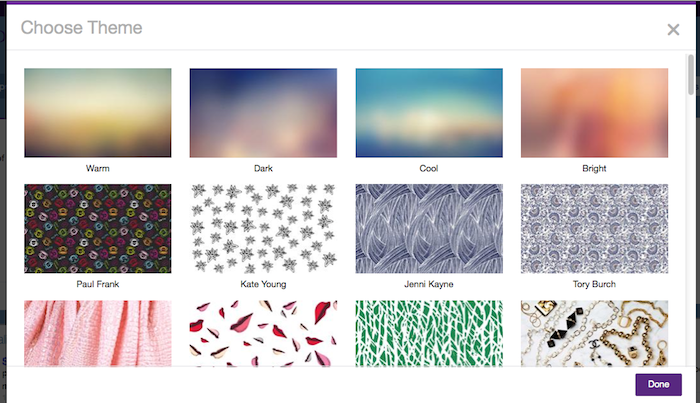This screenshot has width=700, height=403.
Task: Click the Warm theme label
Action: pyautogui.click(x=98, y=168)
